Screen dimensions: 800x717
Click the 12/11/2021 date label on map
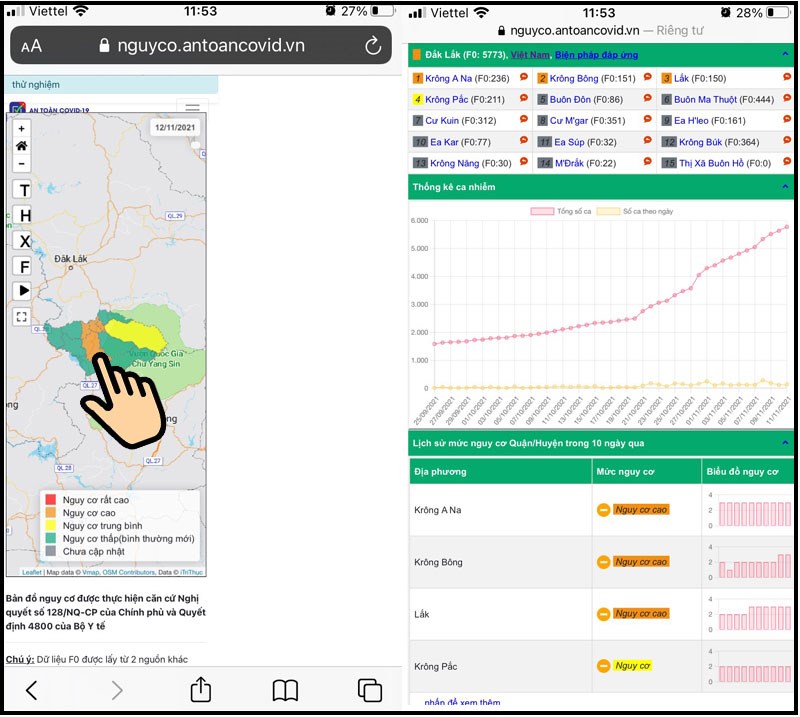[x=175, y=128]
